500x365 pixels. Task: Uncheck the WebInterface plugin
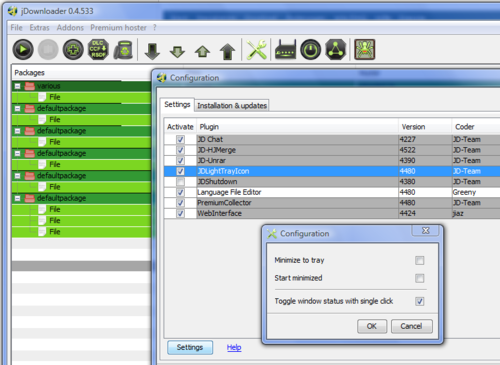click(180, 213)
